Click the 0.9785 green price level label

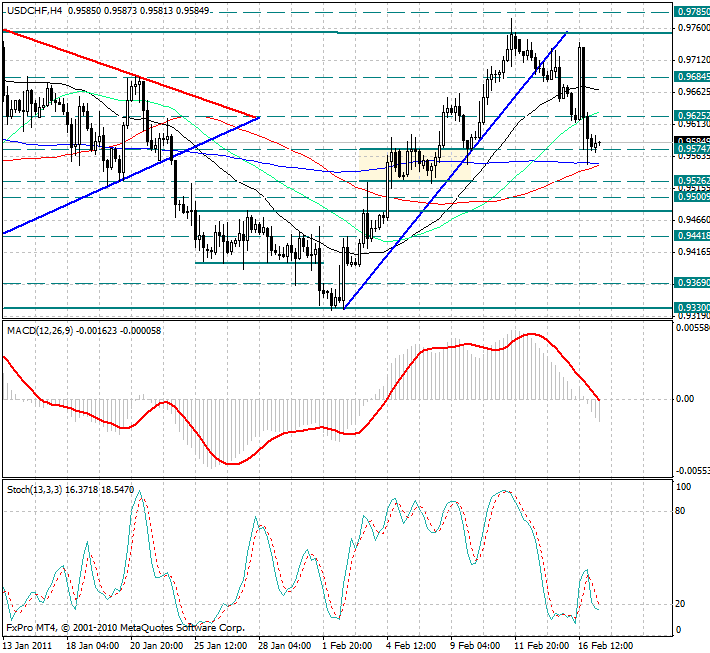tap(692, 12)
